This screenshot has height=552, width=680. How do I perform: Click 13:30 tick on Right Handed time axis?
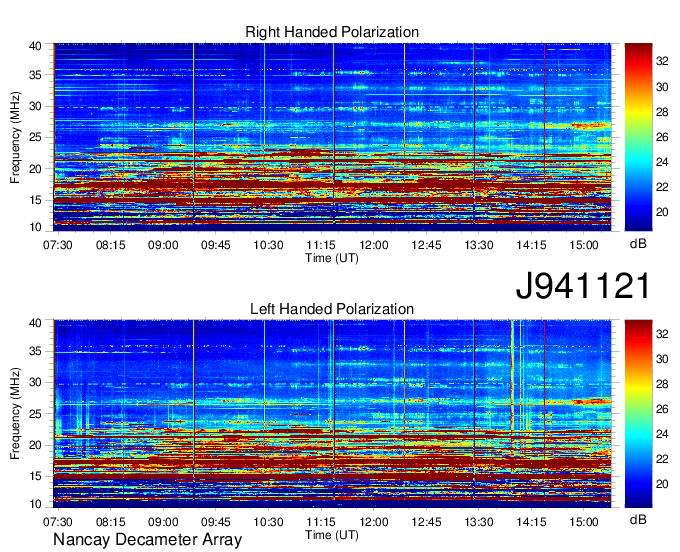point(479,245)
